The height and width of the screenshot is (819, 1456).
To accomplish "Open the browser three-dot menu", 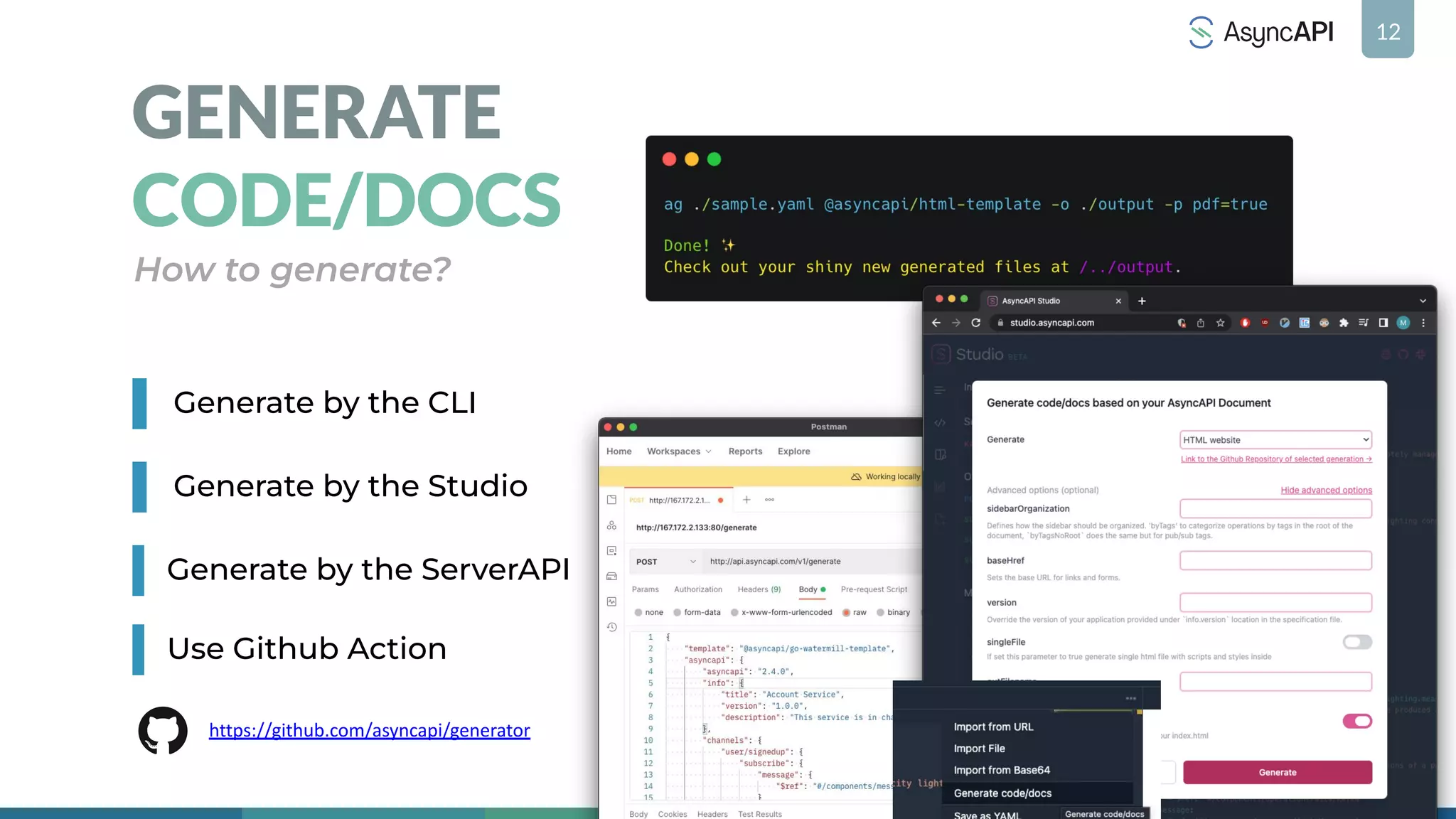I will coord(1423,323).
